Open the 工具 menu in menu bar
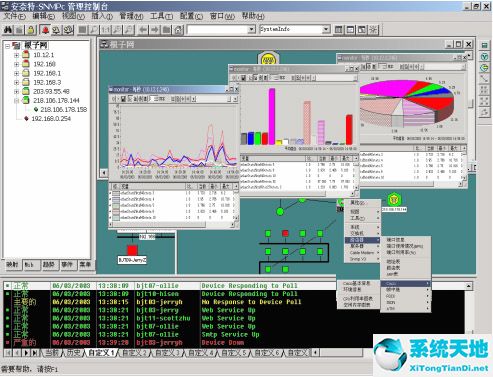The image size is (493, 377). [161, 16]
